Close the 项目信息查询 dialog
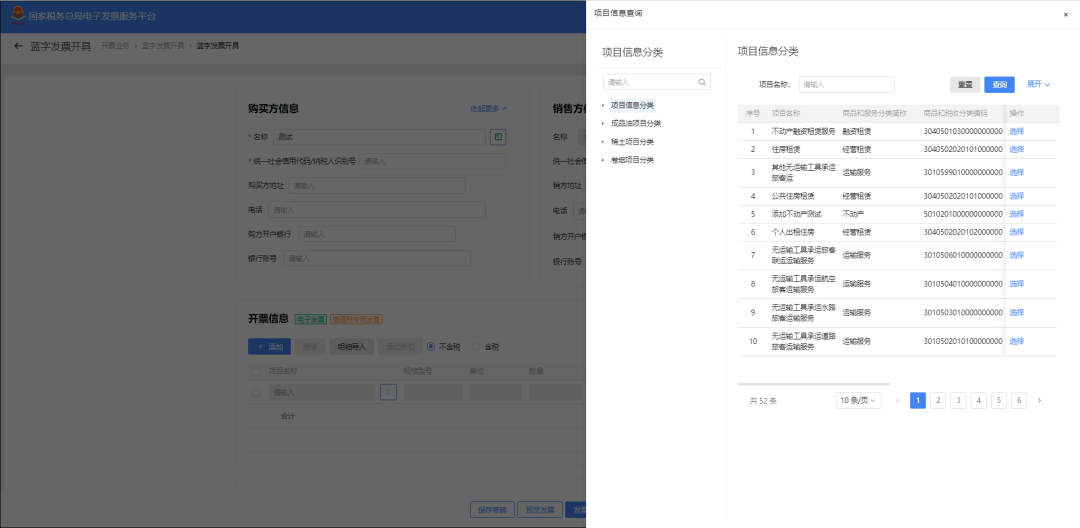Image resolution: width=1080 pixels, height=528 pixels. [x=1065, y=14]
